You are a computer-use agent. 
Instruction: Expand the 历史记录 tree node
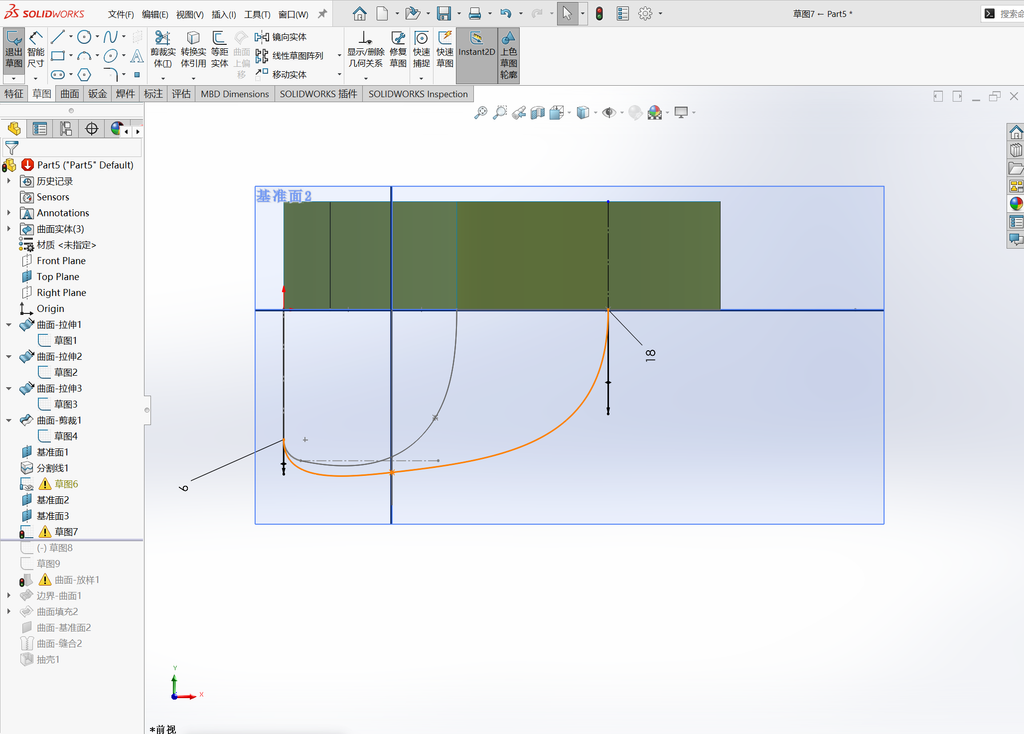pyautogui.click(x=8, y=181)
